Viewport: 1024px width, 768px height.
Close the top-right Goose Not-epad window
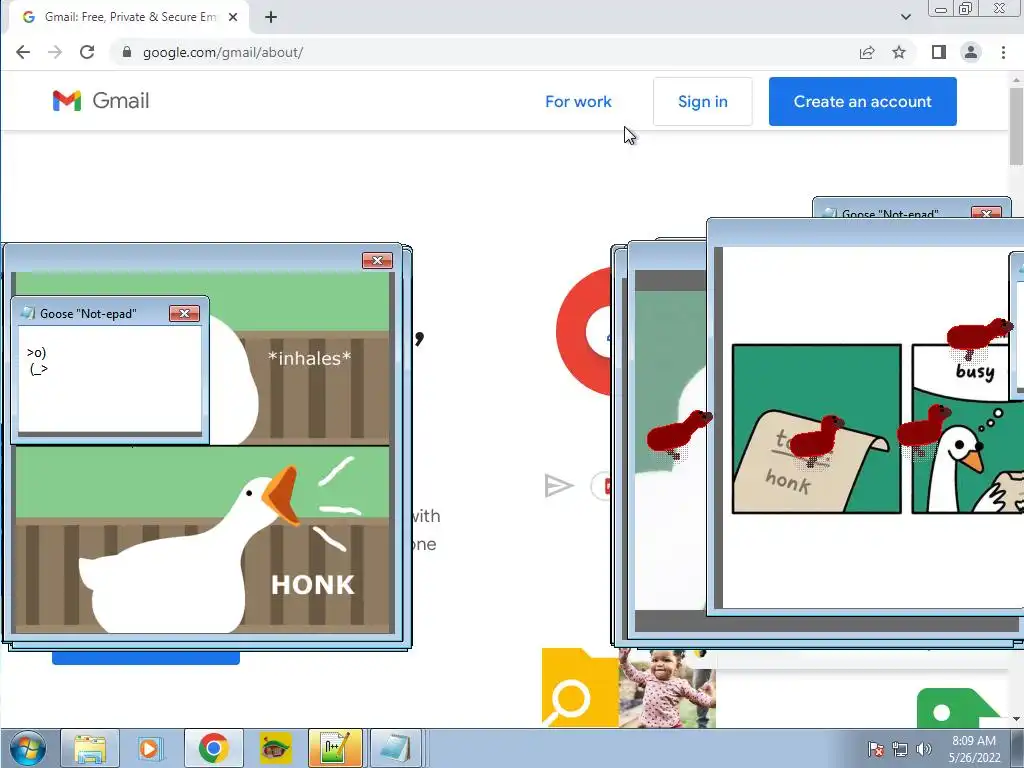tap(986, 214)
